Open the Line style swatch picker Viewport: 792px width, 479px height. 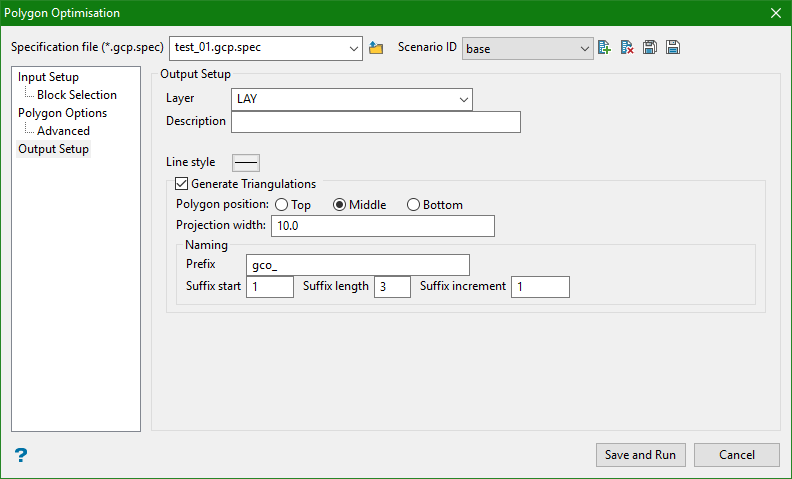(x=246, y=162)
